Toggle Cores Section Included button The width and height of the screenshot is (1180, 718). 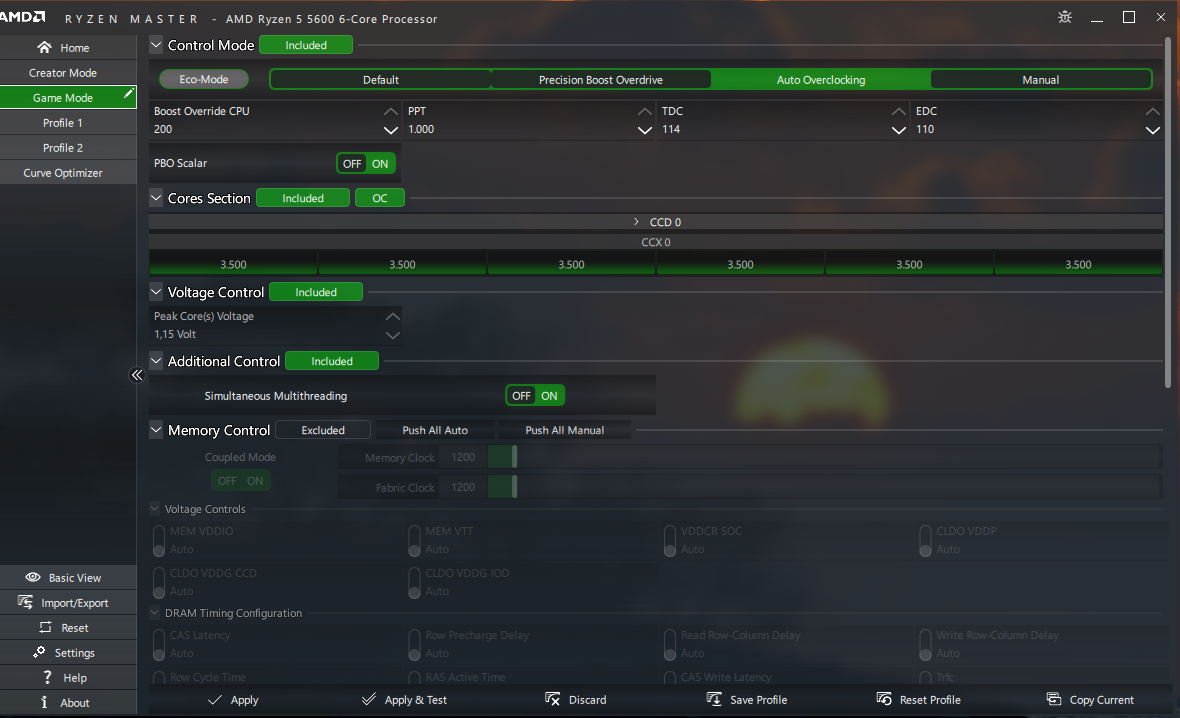coord(303,198)
